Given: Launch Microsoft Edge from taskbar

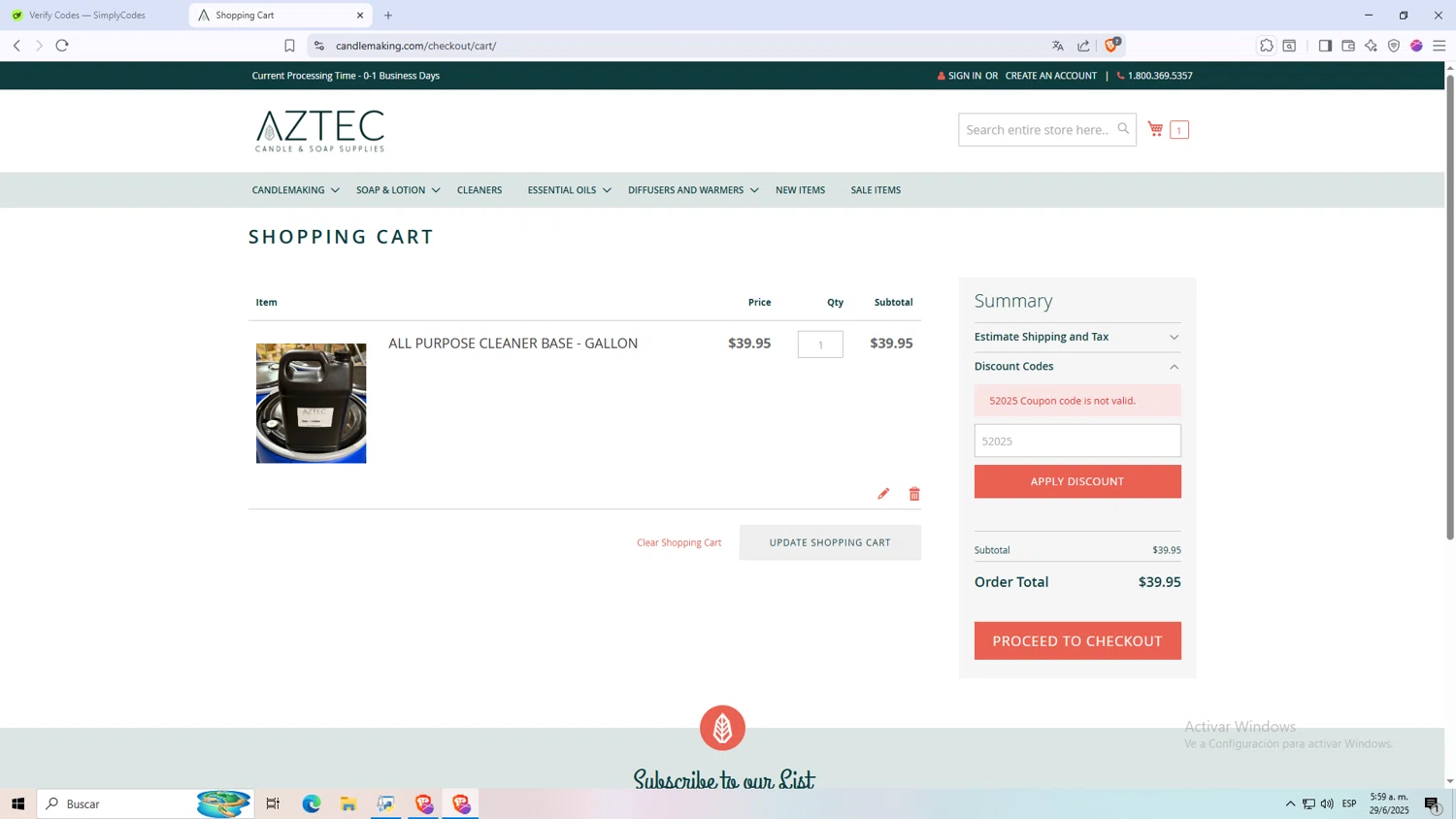Looking at the screenshot, I should pos(311,803).
